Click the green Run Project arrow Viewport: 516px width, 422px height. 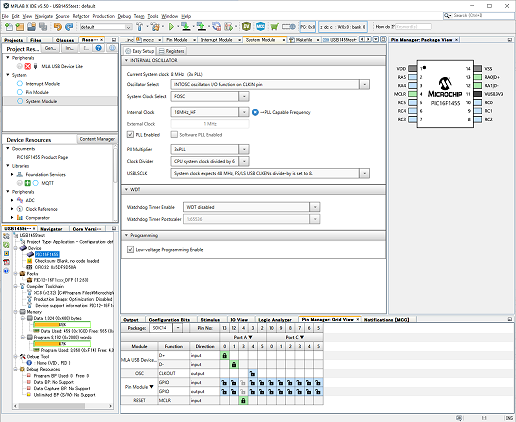(x=171, y=27)
